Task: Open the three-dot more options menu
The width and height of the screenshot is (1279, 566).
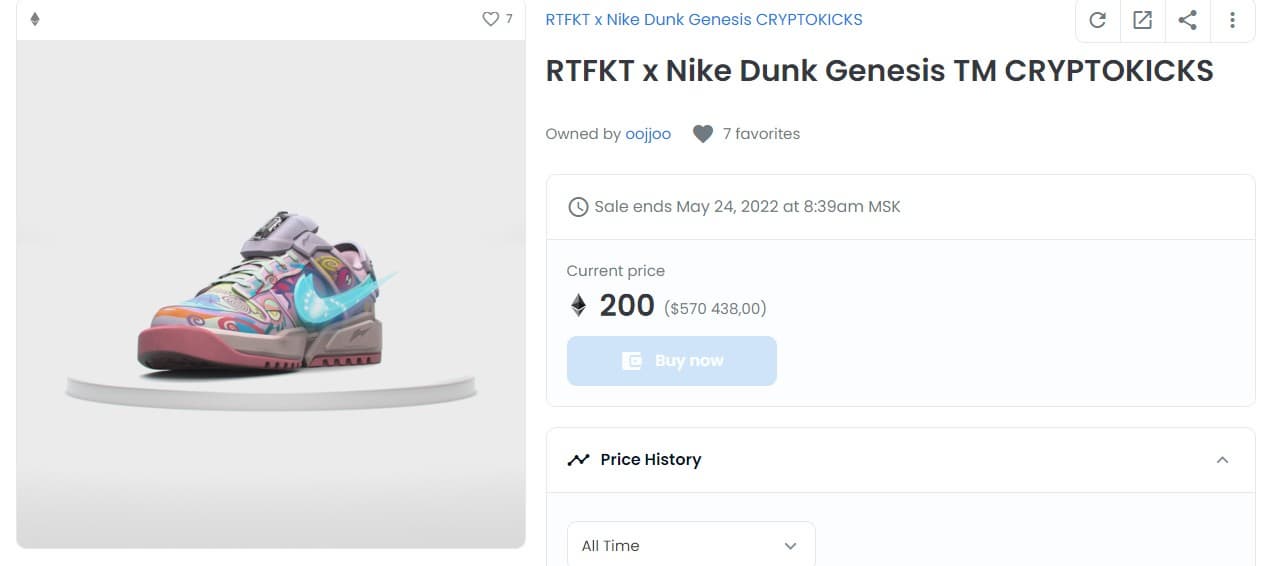Action: 1232,20
